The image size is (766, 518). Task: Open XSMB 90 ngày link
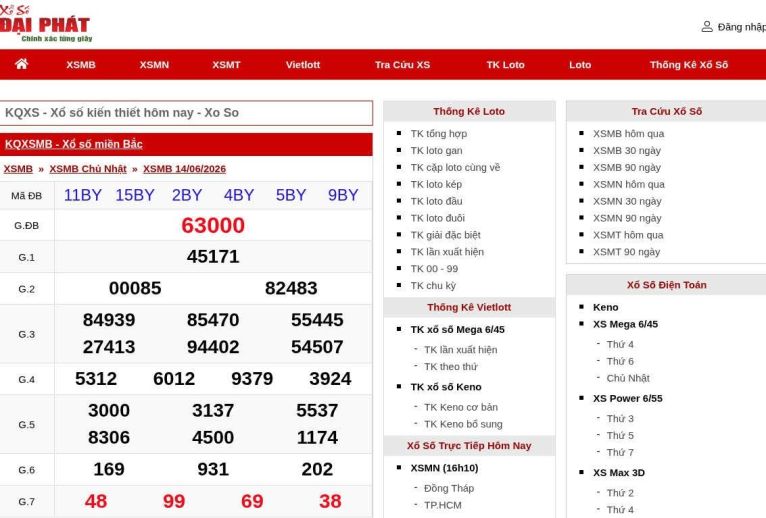pos(627,167)
